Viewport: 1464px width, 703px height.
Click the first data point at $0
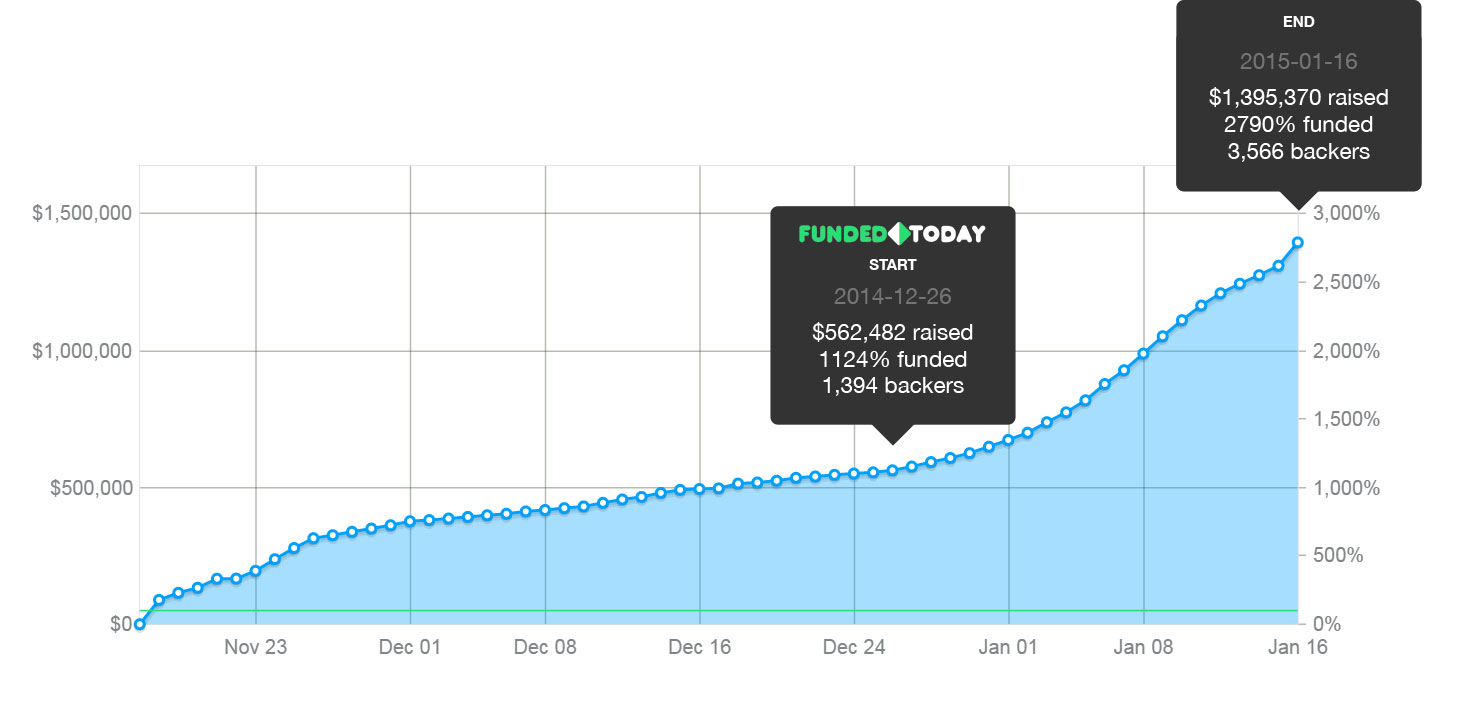point(139,624)
